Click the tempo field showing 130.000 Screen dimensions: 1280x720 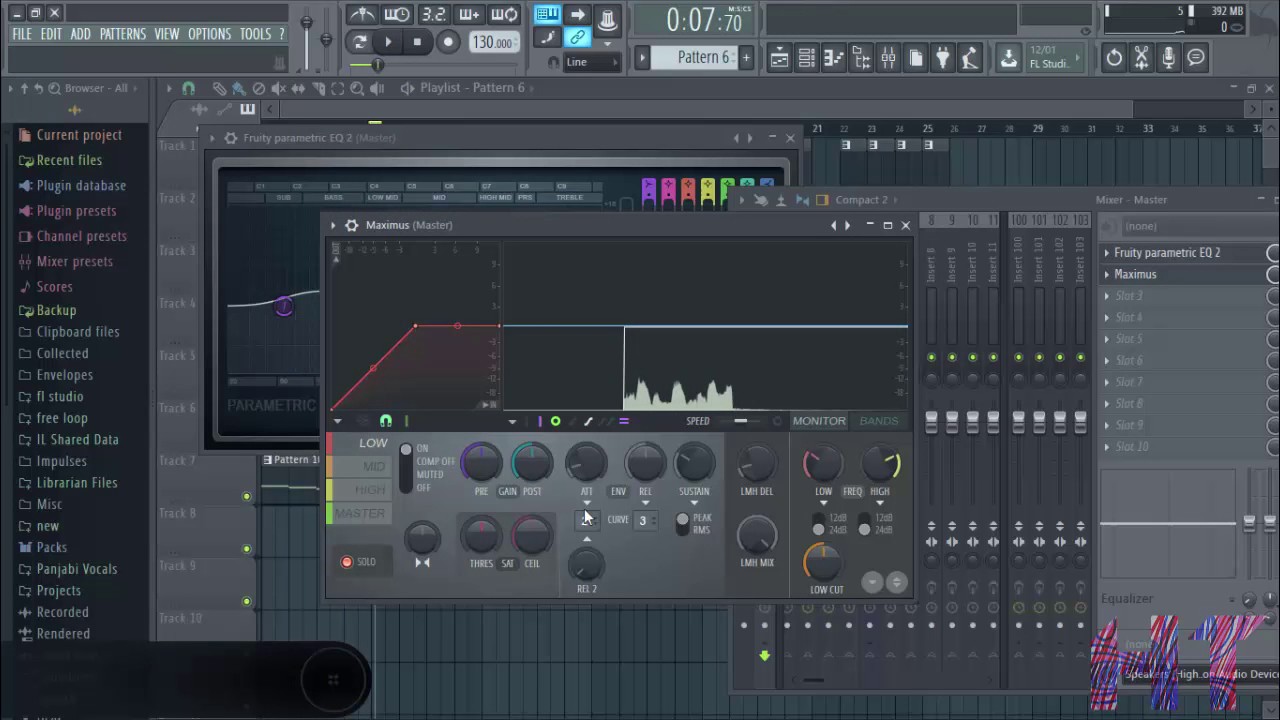click(494, 42)
